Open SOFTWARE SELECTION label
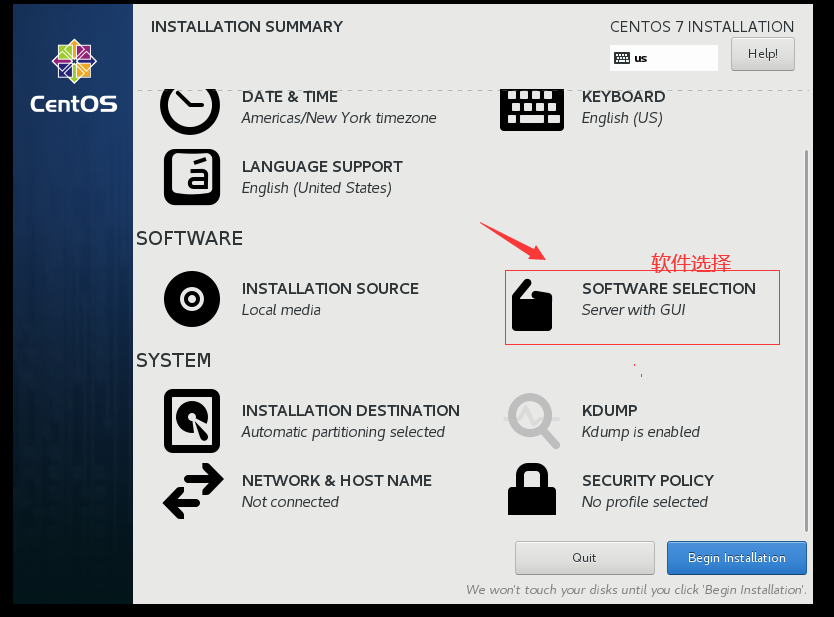Viewport: 834px width, 617px height. point(669,288)
